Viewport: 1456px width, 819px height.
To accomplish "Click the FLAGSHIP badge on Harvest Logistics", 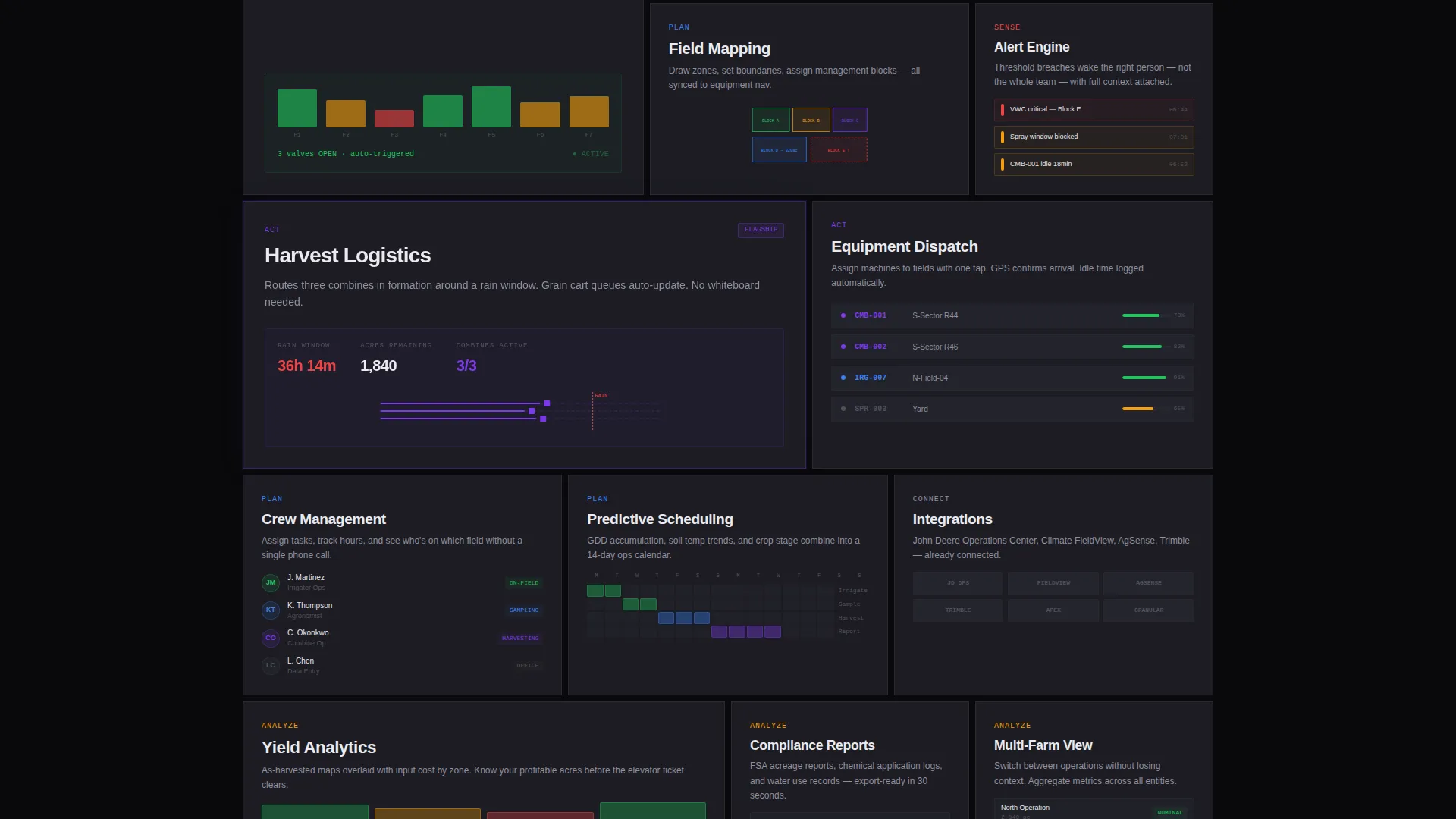I will [761, 230].
